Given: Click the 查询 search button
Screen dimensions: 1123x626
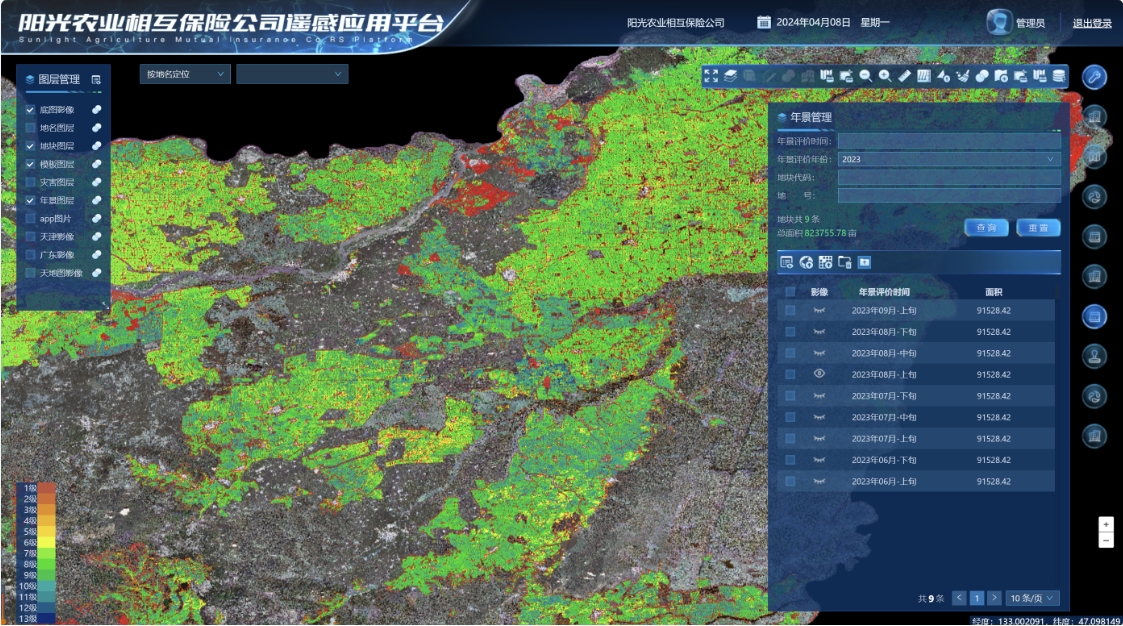Looking at the screenshot, I should coord(986,228).
